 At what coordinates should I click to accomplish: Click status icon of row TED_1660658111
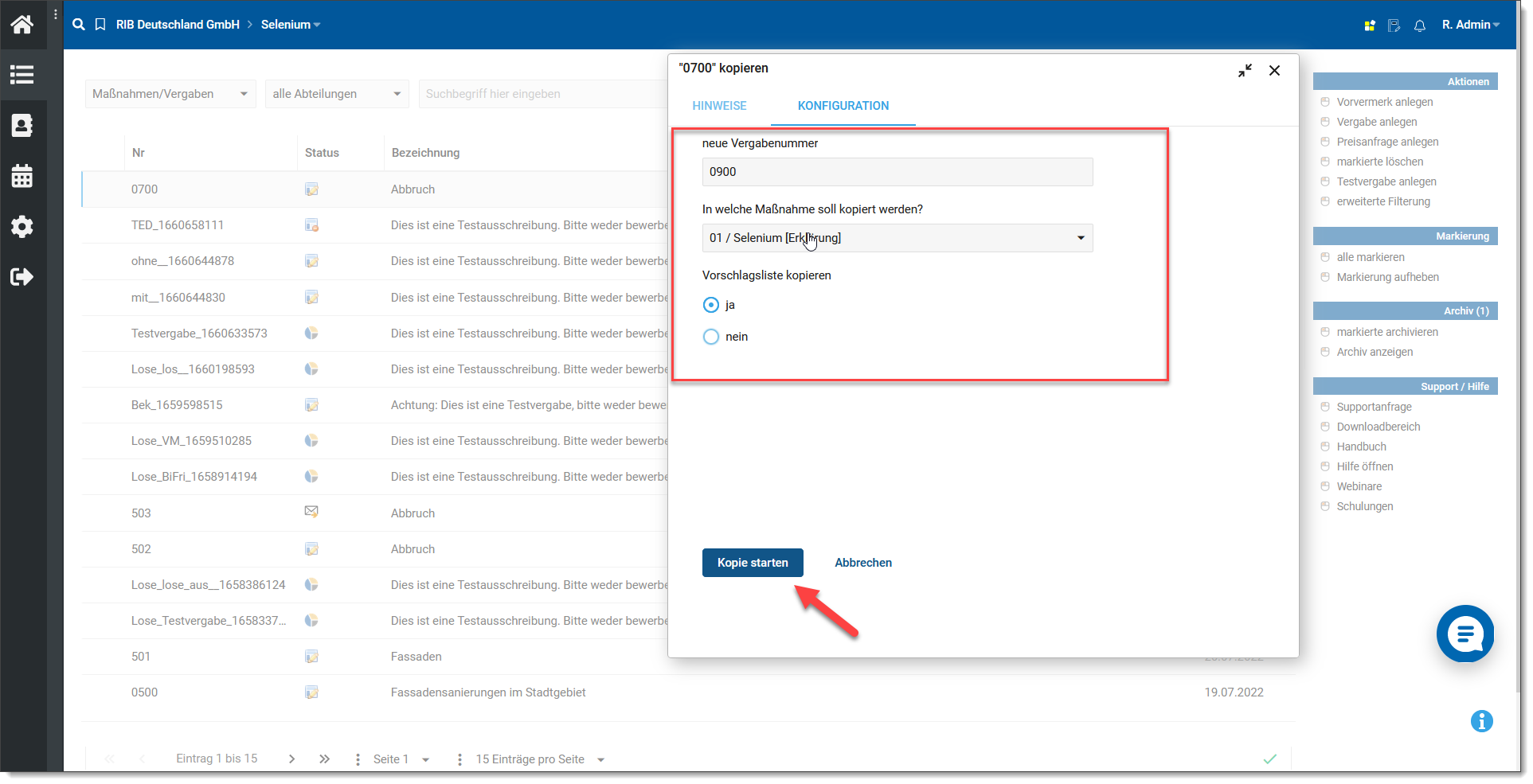311,225
